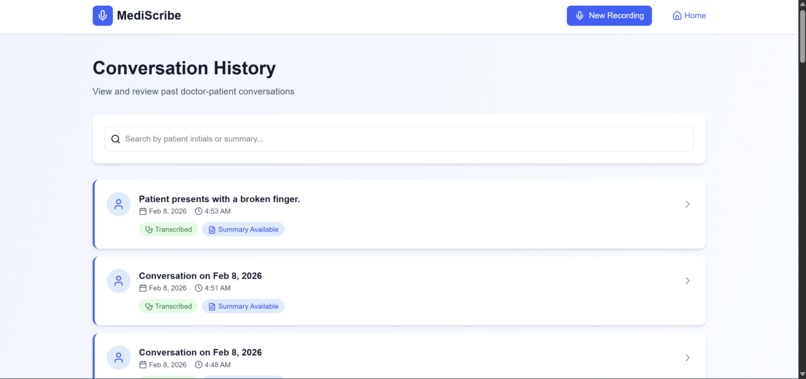Open the 4:51 AM conversation title
Viewport: 806px width, 379px height.
coord(200,276)
